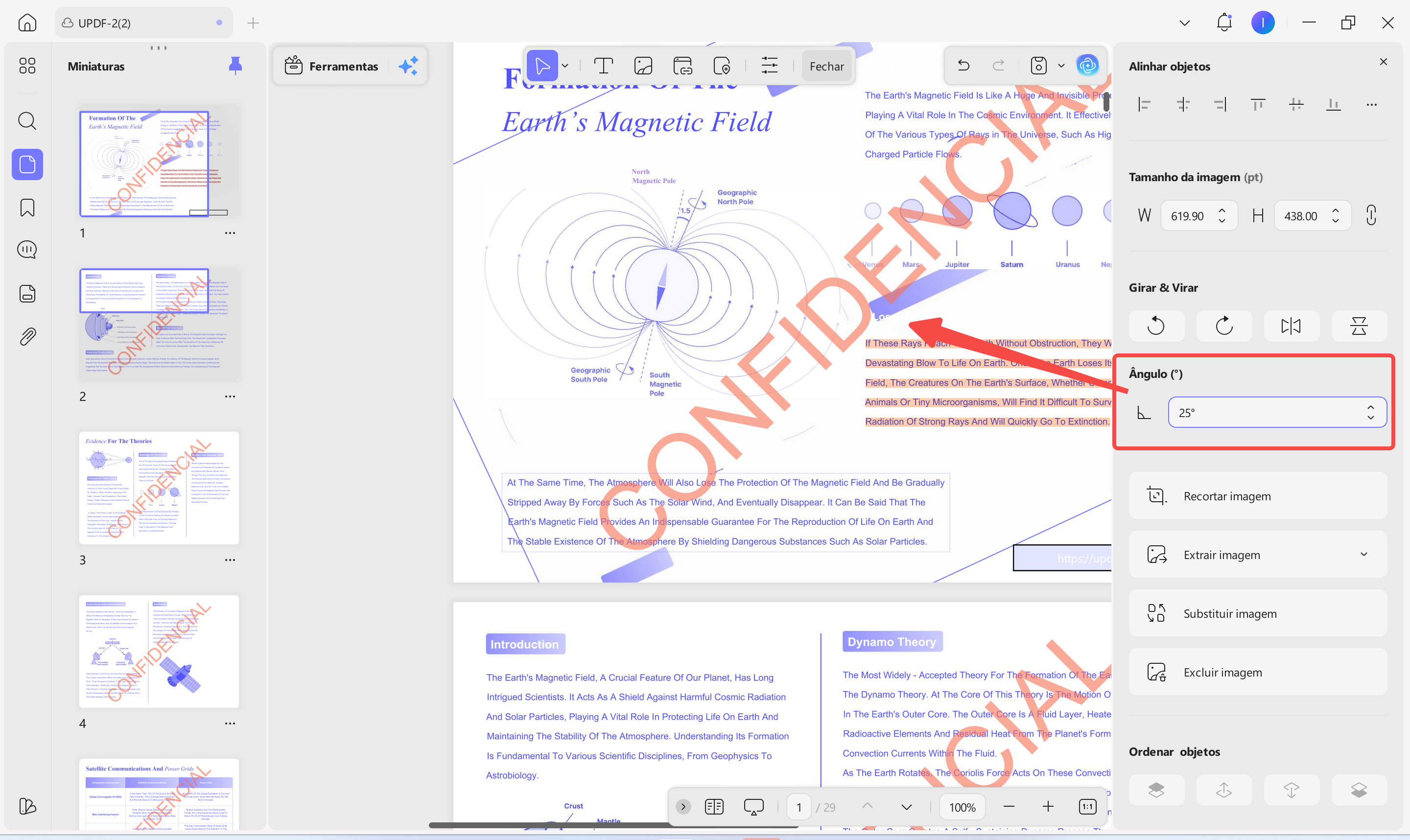Open the bookmarks sidebar icon
Screen dimensions: 1410x840
tap(27, 208)
